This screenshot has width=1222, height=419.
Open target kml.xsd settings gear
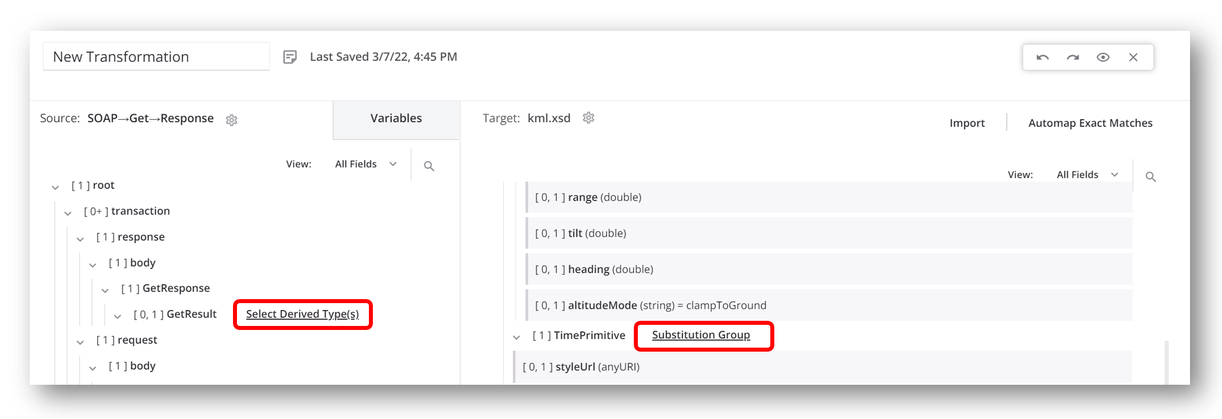589,118
